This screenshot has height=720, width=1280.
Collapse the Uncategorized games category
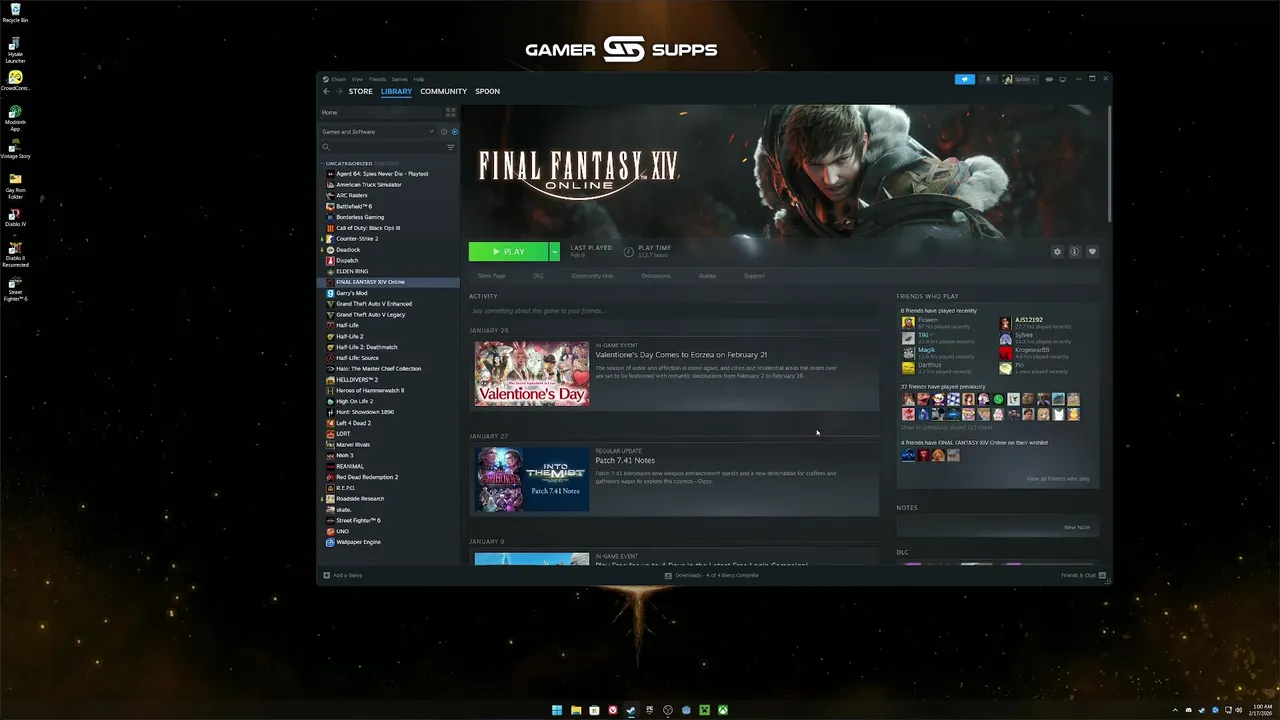323,163
